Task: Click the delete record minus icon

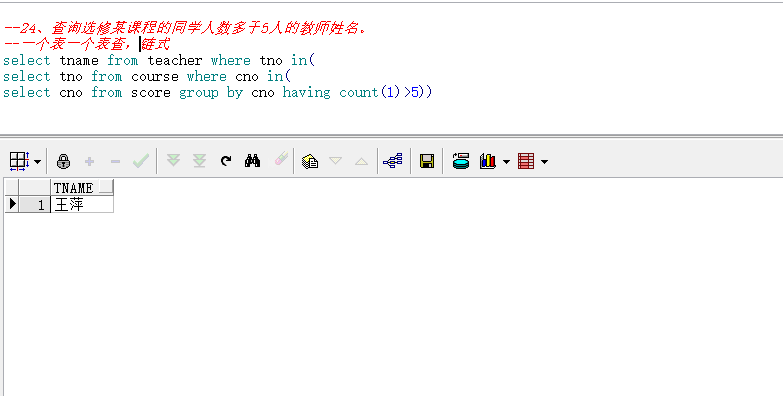Action: (115, 161)
